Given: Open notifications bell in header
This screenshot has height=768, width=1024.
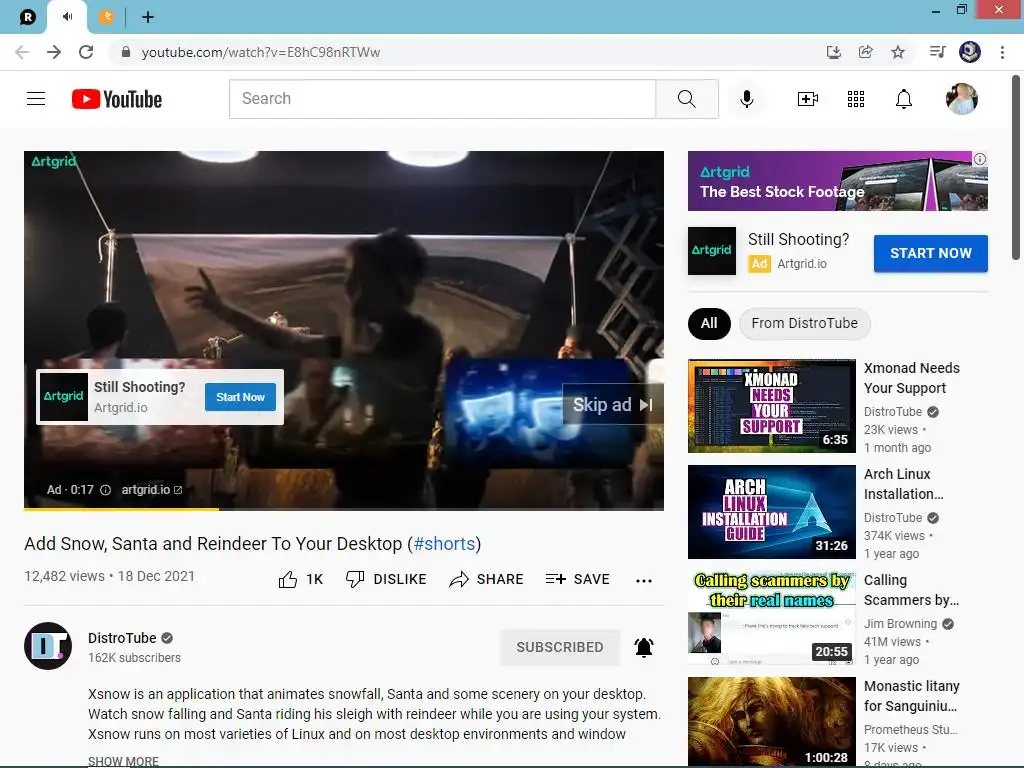Looking at the screenshot, I should pyautogui.click(x=904, y=99).
